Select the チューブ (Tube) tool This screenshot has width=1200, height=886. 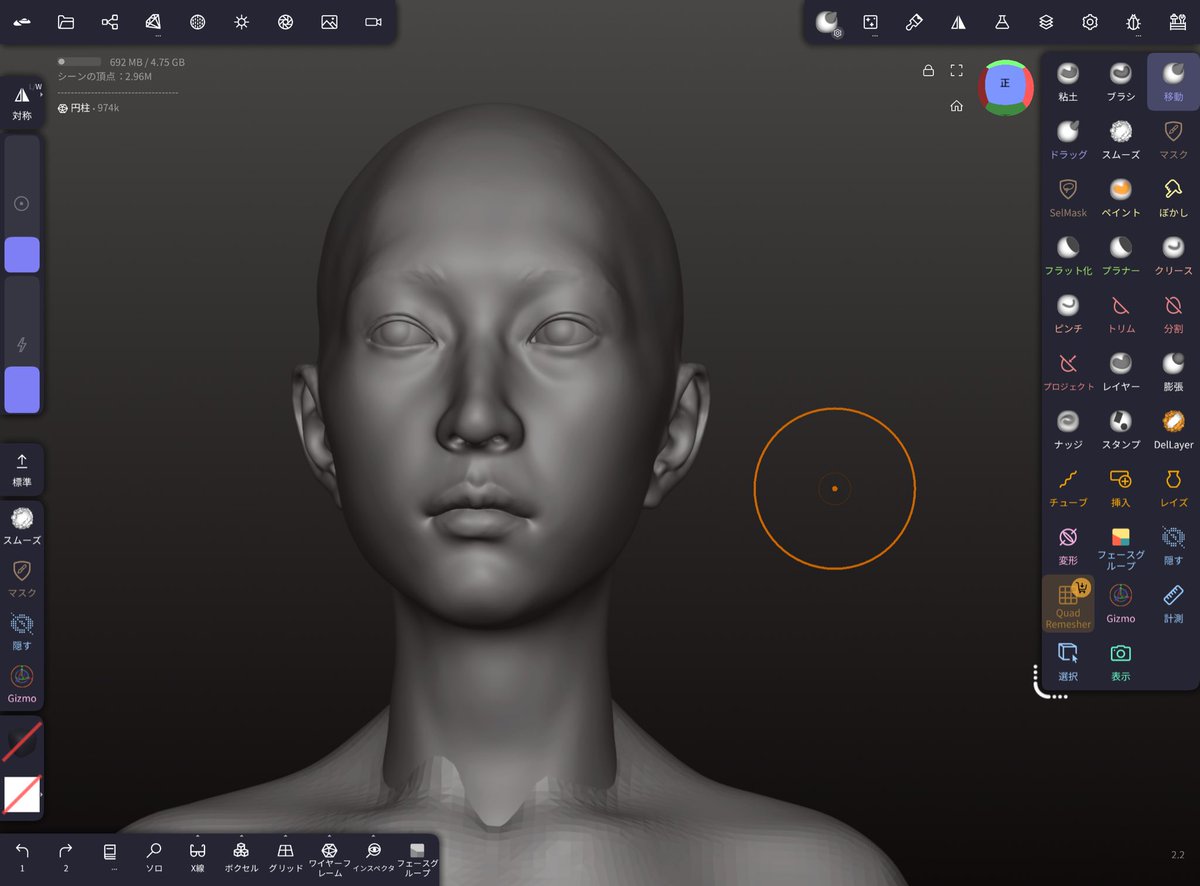pyautogui.click(x=1068, y=487)
